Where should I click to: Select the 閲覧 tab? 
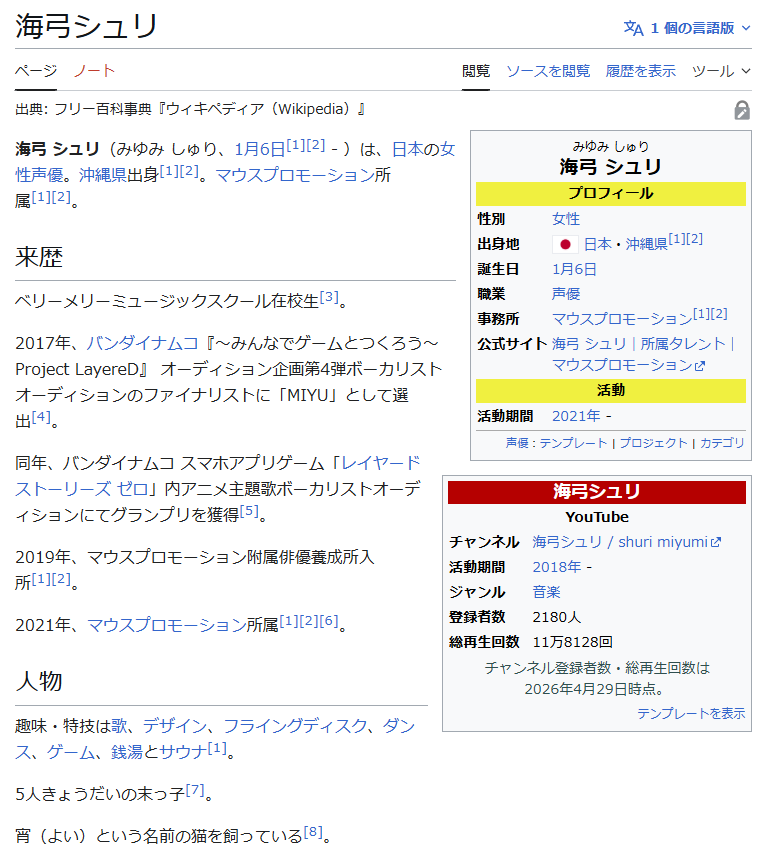coord(476,71)
